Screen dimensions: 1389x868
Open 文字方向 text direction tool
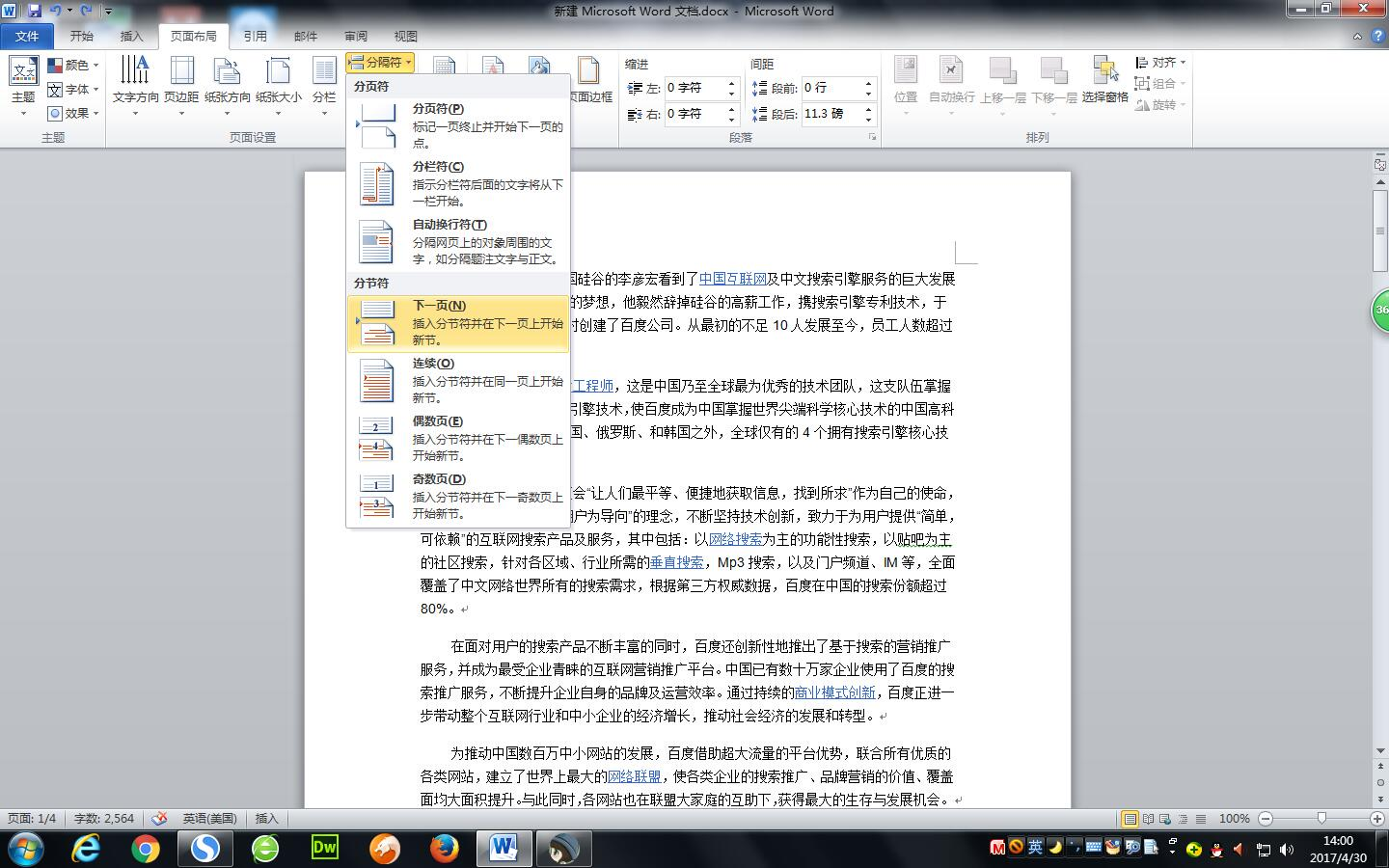point(135,87)
